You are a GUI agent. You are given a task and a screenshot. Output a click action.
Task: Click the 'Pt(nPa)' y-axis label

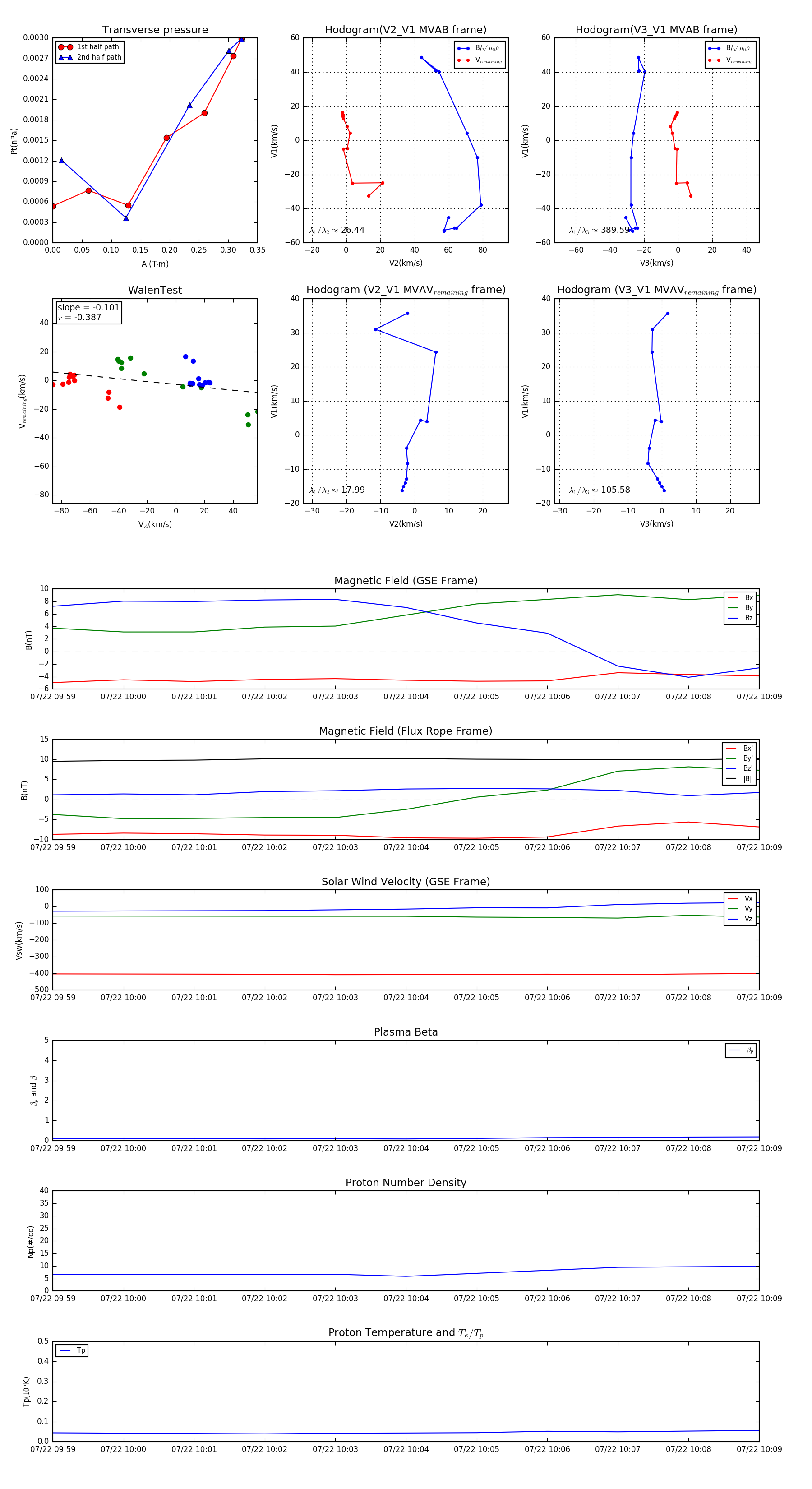(x=14, y=140)
